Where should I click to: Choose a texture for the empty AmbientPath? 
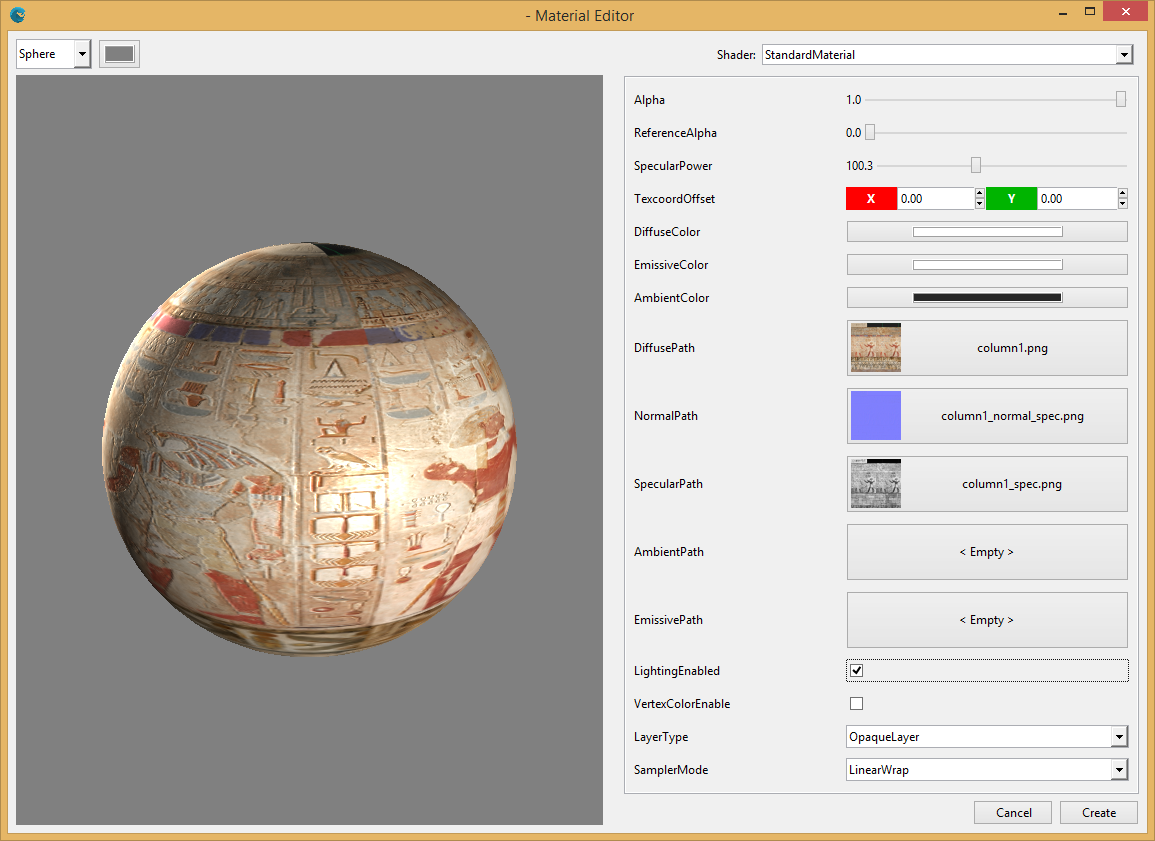[987, 552]
